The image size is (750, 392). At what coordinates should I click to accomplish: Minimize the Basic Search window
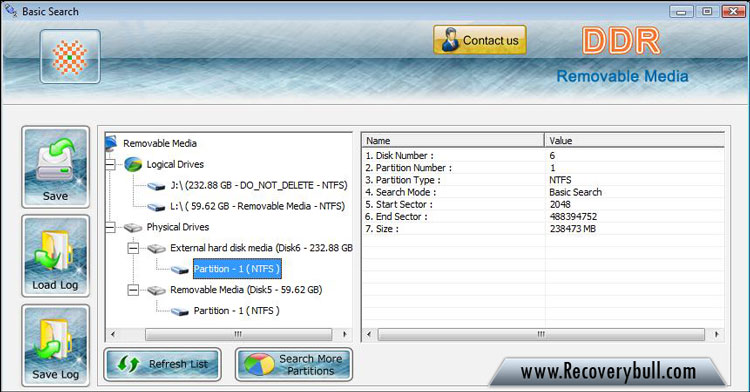681,11
